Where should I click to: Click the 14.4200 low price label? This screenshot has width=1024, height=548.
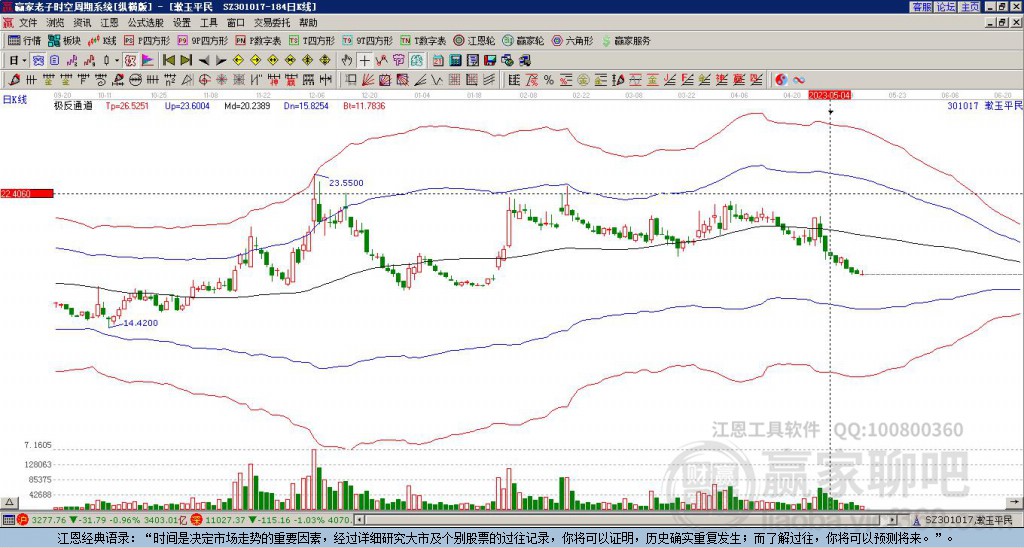click(x=140, y=323)
